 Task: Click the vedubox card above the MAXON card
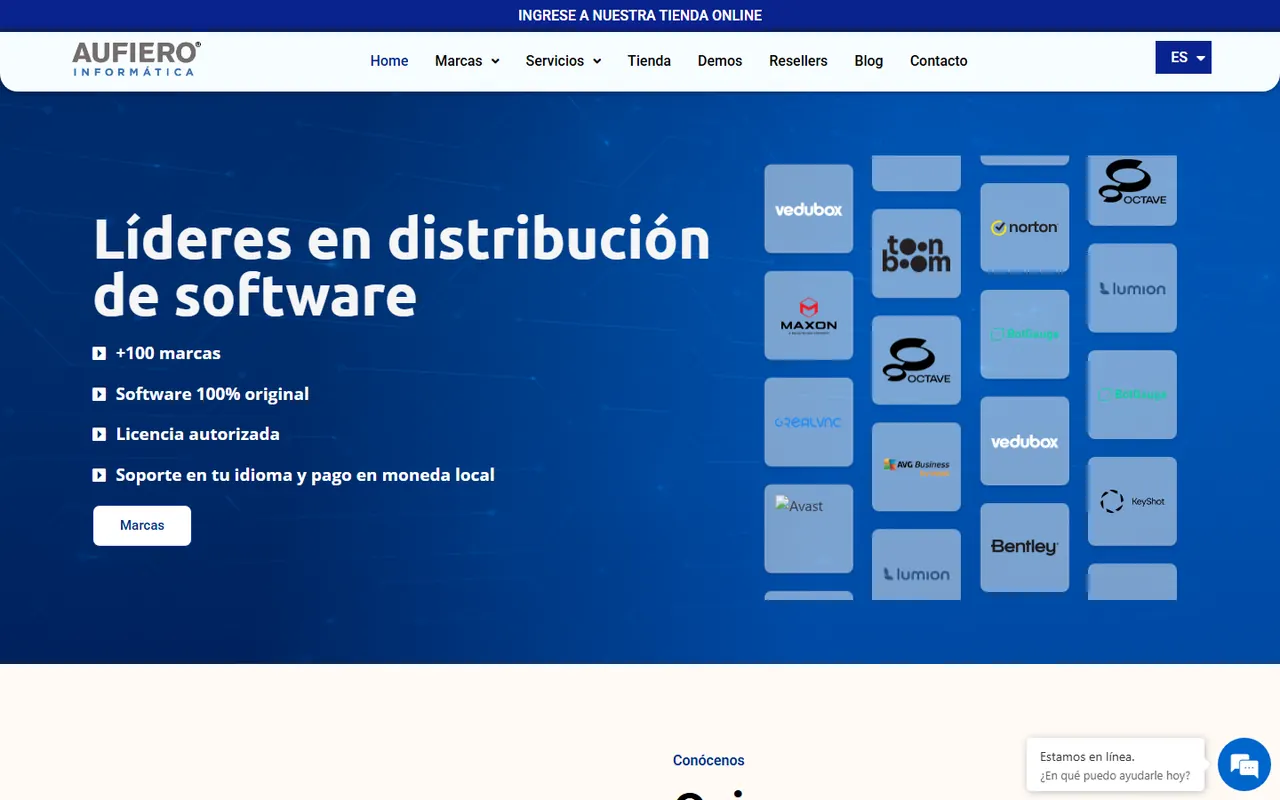pos(809,209)
